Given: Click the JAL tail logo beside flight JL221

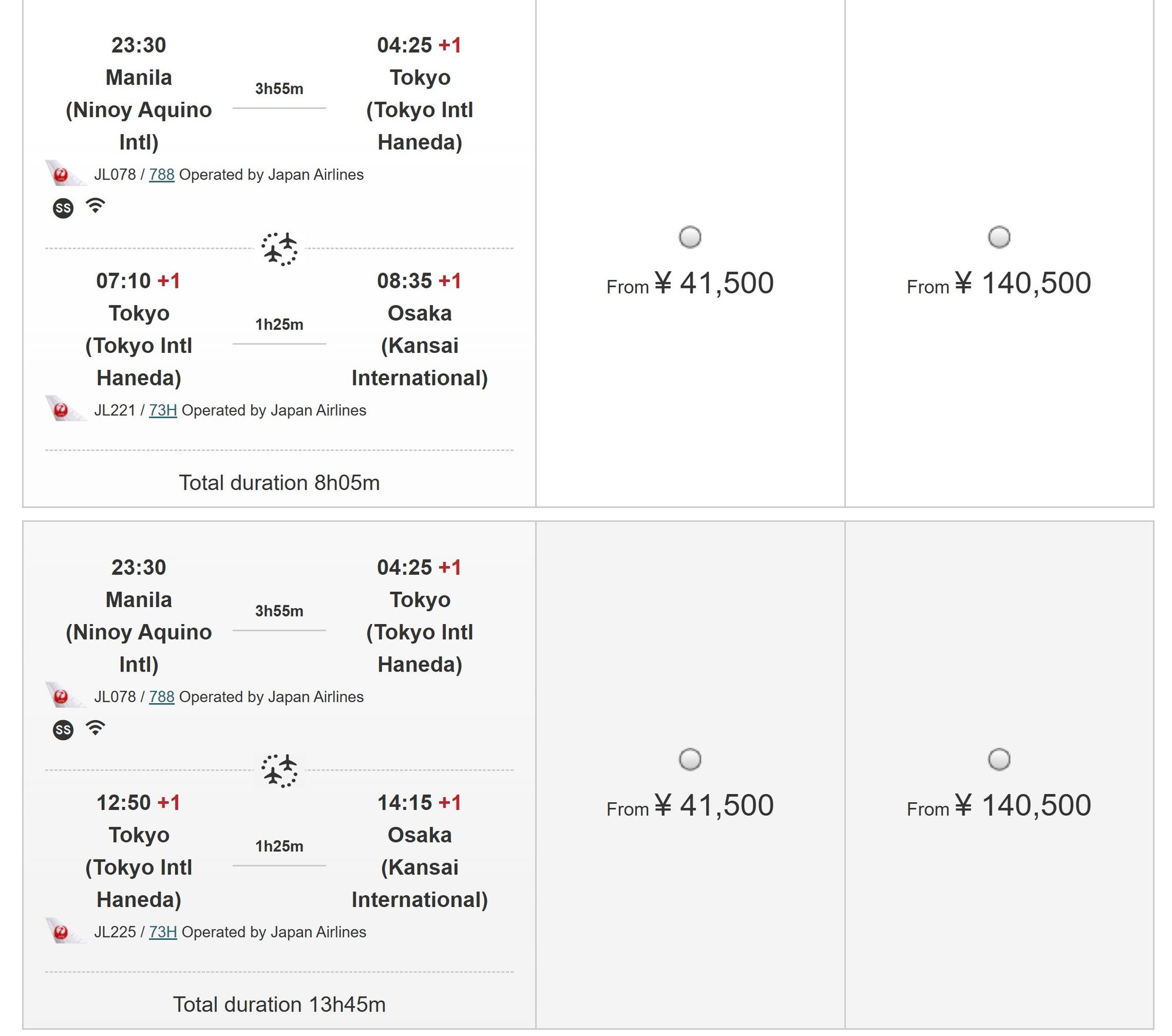Looking at the screenshot, I should coord(66,410).
